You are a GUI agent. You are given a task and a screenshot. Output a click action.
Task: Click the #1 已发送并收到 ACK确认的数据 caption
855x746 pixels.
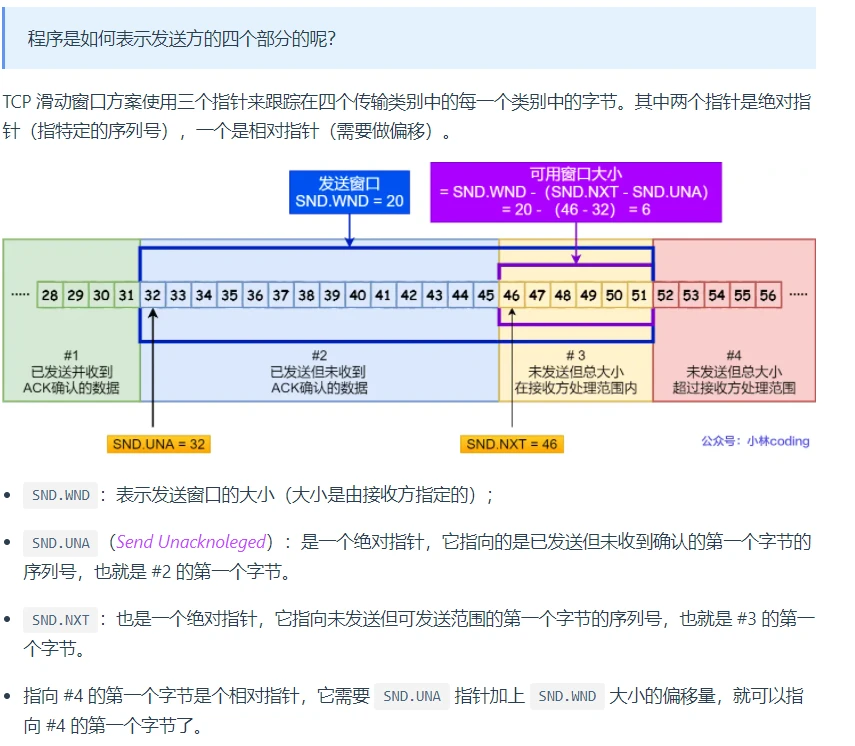point(71,371)
